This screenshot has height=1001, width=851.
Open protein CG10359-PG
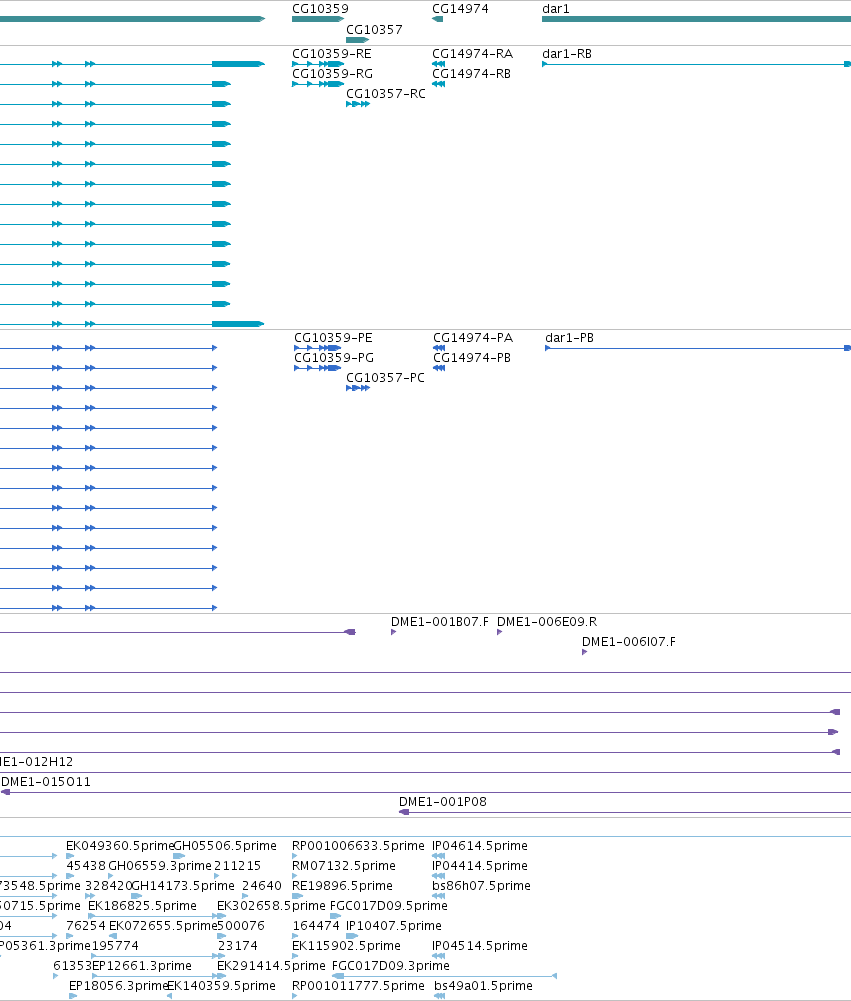(334, 358)
